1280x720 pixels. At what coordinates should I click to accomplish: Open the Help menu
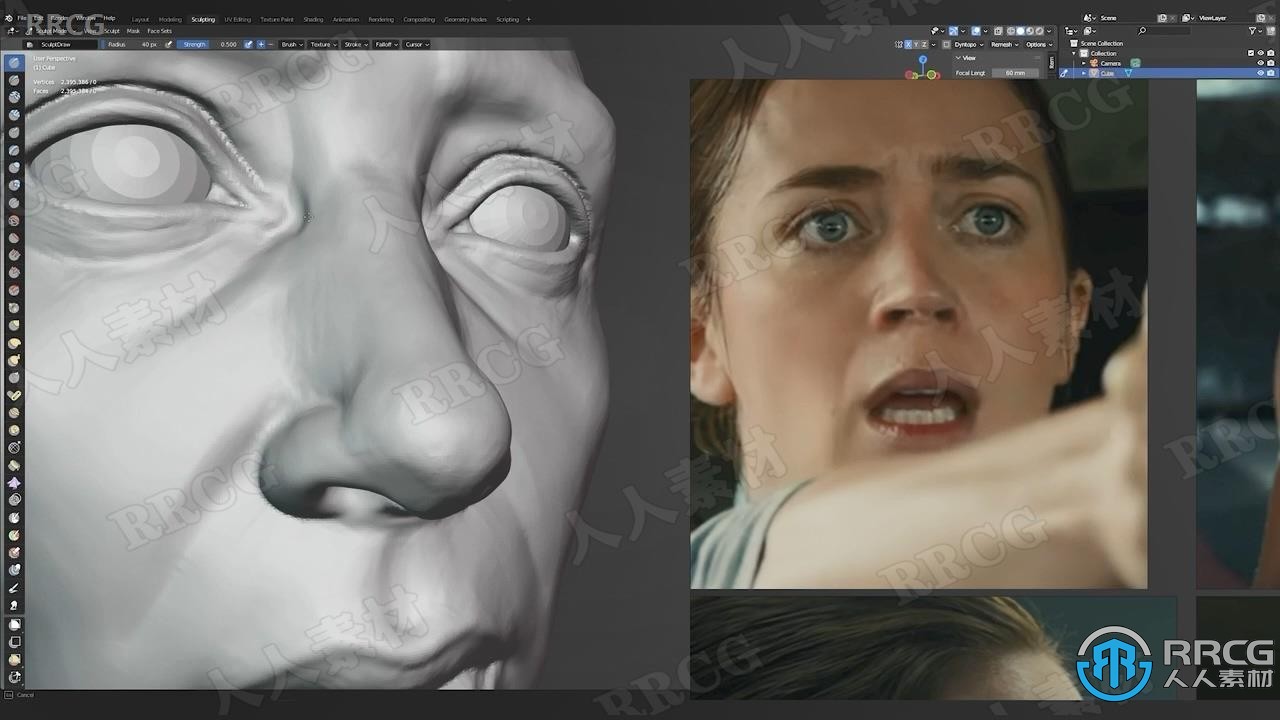[x=109, y=18]
